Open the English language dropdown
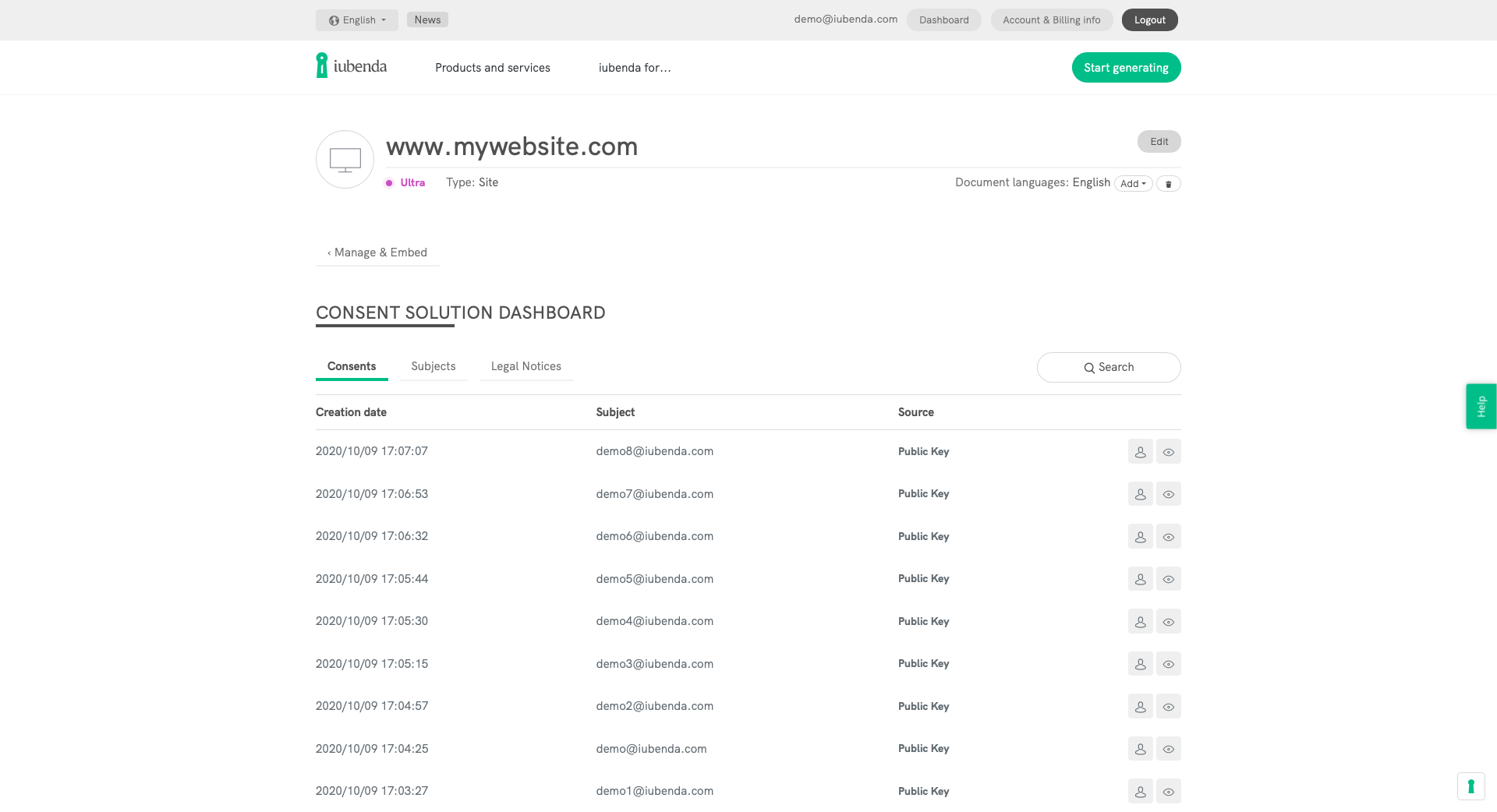 point(357,20)
